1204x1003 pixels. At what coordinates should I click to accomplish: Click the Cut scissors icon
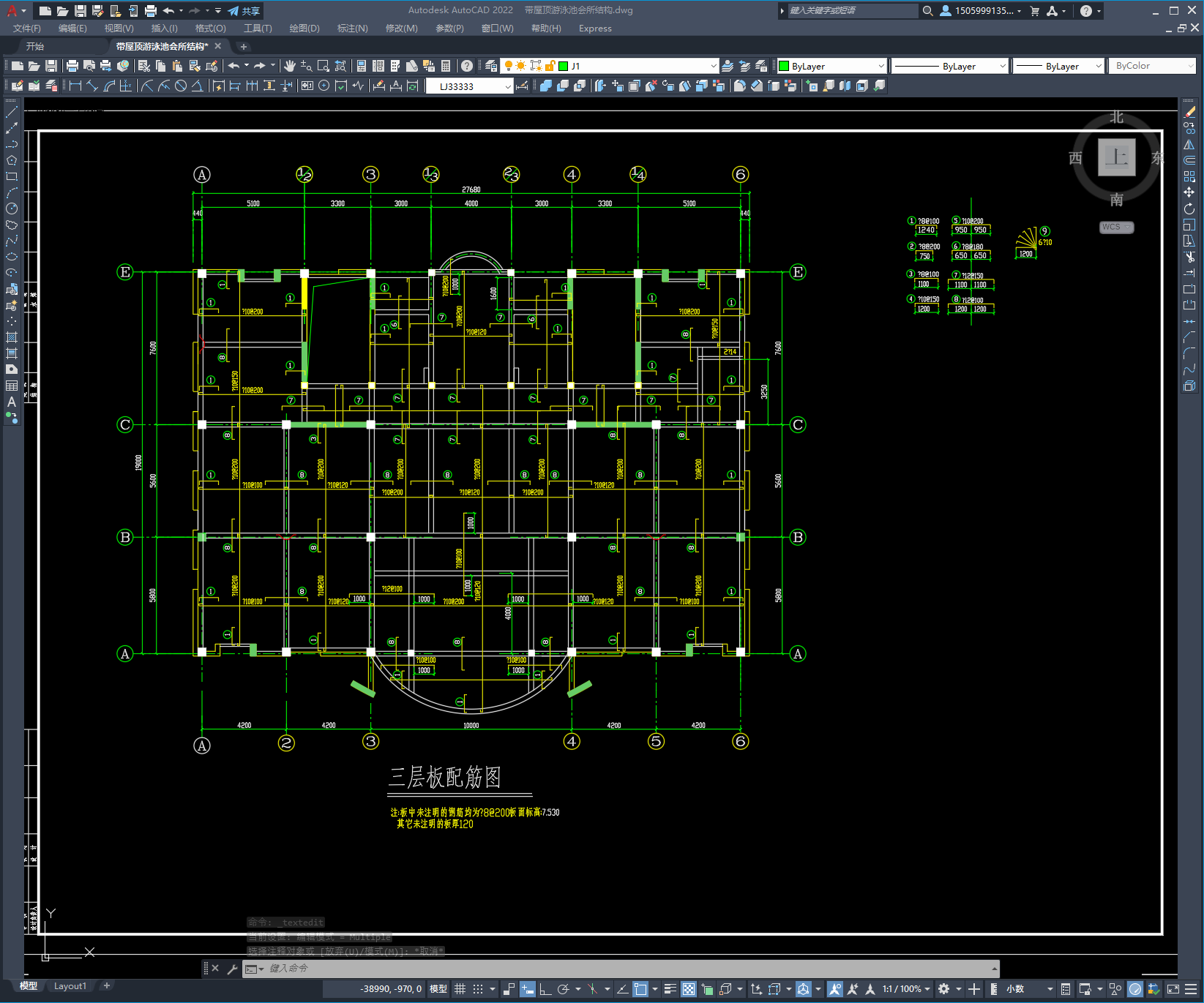coord(144,66)
